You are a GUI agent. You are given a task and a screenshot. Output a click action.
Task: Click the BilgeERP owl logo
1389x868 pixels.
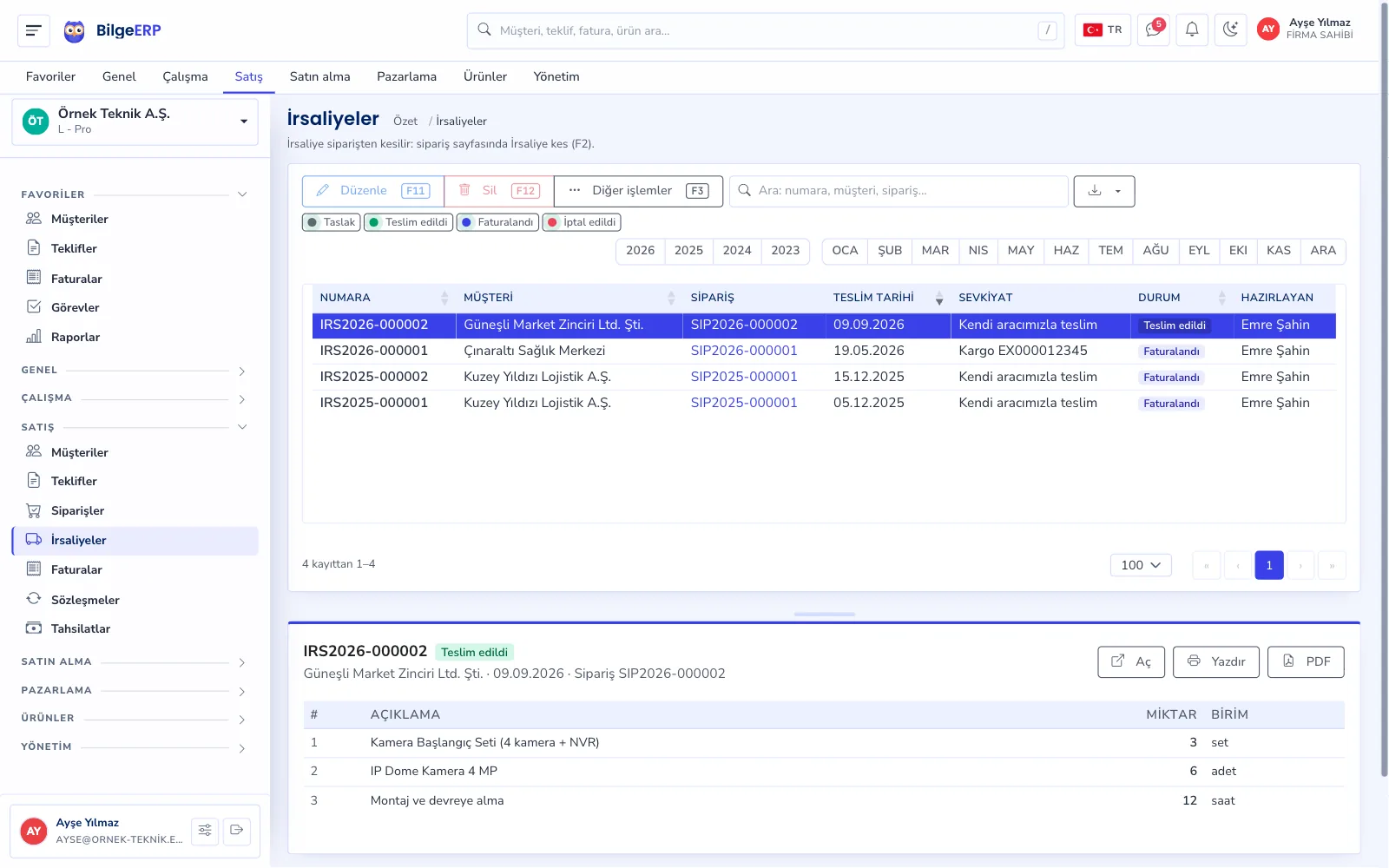75,31
